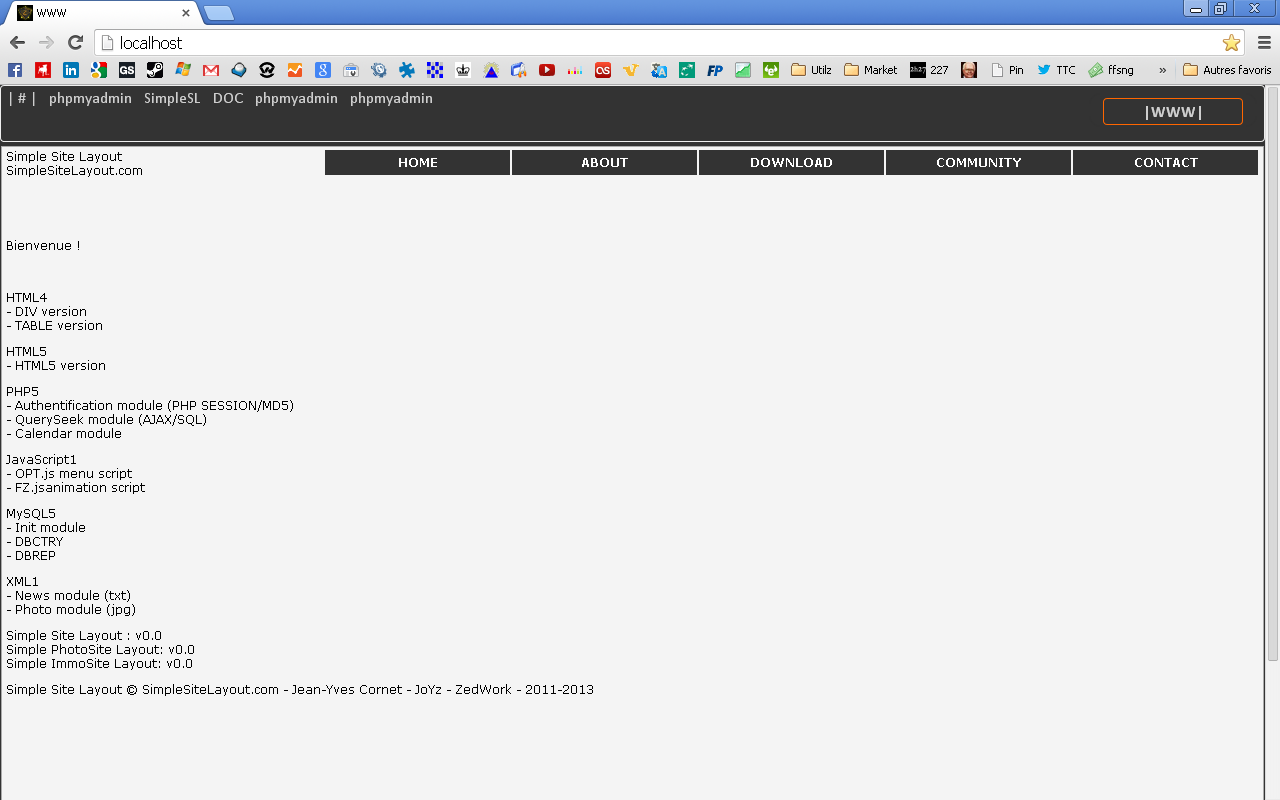
Task: Click the |WWW| button
Action: [1172, 111]
